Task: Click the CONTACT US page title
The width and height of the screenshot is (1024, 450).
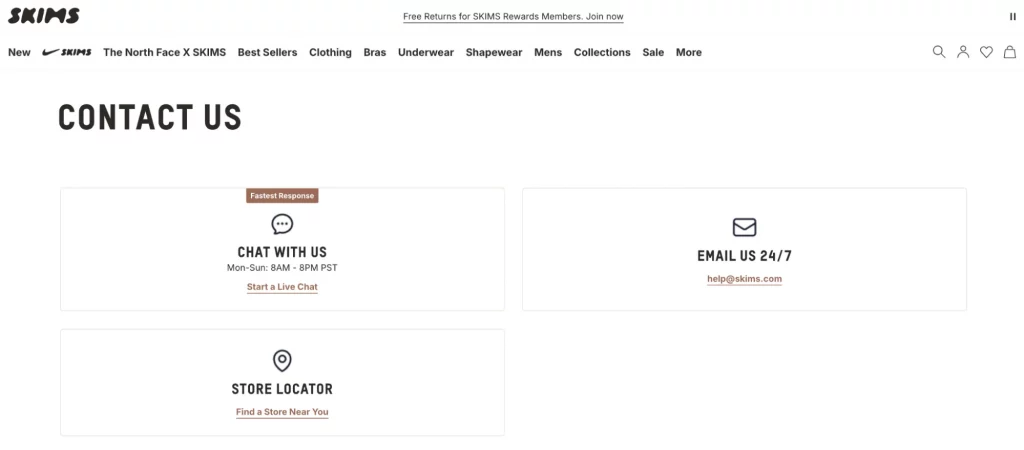Action: pyautogui.click(x=150, y=118)
